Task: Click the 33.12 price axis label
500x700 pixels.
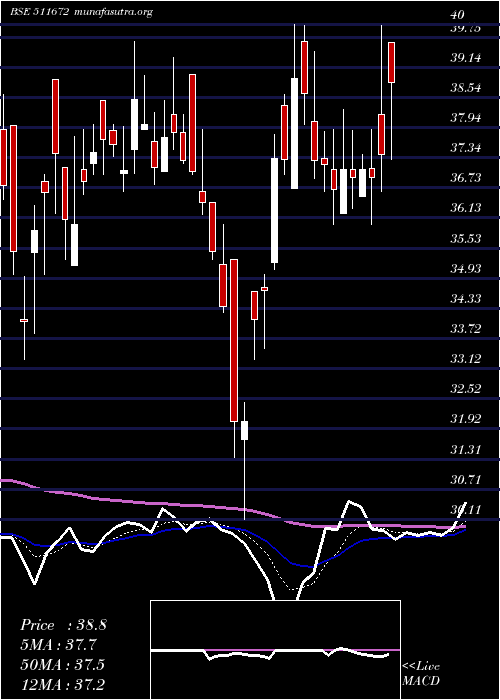Action: tap(465, 358)
